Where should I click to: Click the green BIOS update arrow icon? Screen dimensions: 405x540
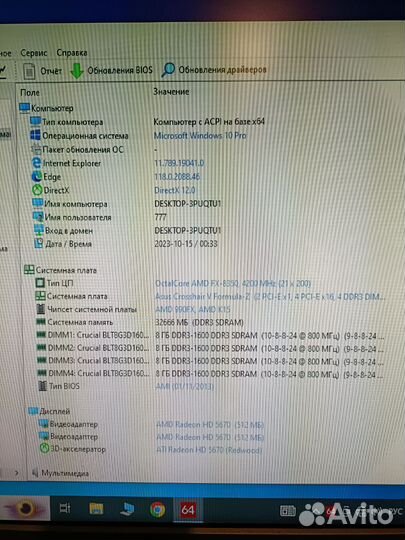click(77, 71)
